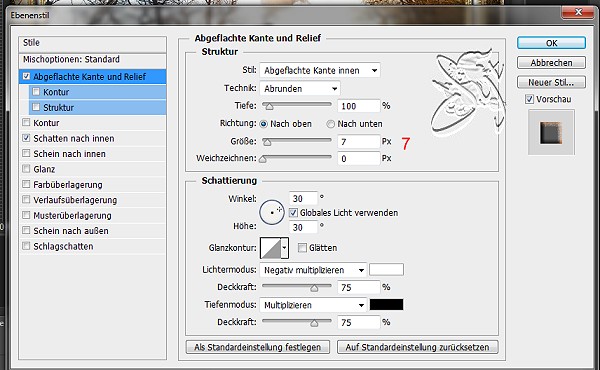Click the angle dial for Winkel
The height and width of the screenshot is (370, 600).
(272, 212)
